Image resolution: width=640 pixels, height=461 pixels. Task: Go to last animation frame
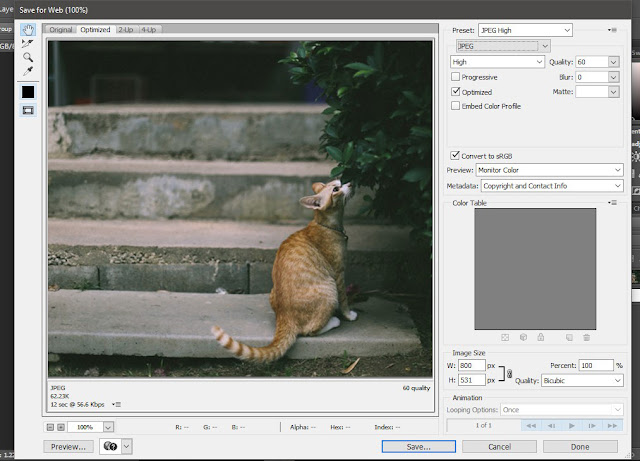pyautogui.click(x=612, y=425)
